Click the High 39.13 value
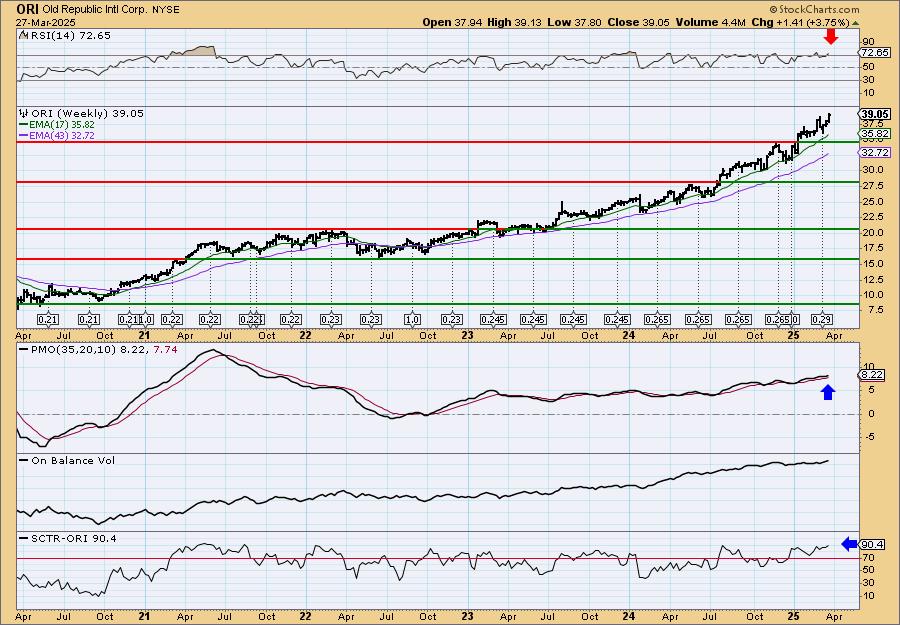 514,22
